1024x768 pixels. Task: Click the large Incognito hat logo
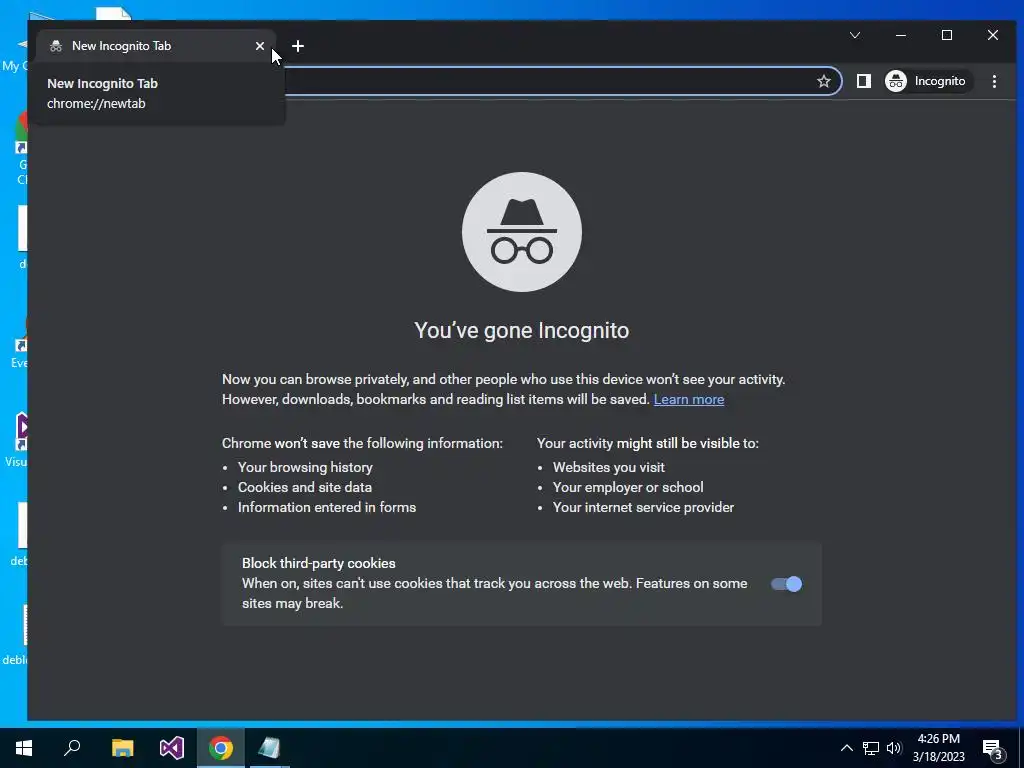522,232
